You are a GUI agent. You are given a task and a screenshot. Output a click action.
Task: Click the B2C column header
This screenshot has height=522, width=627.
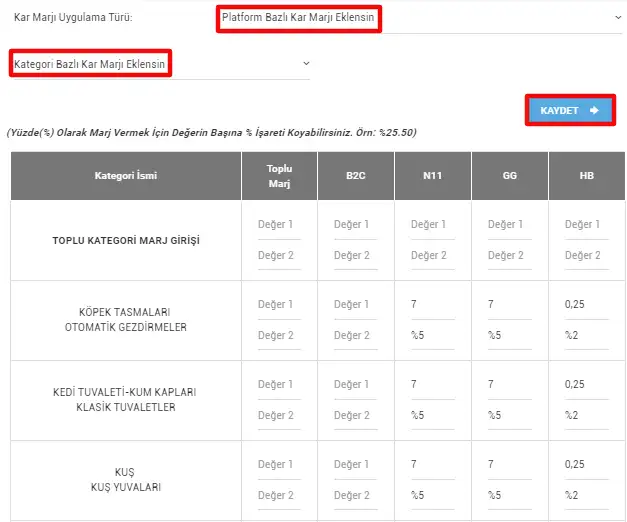pos(356,176)
